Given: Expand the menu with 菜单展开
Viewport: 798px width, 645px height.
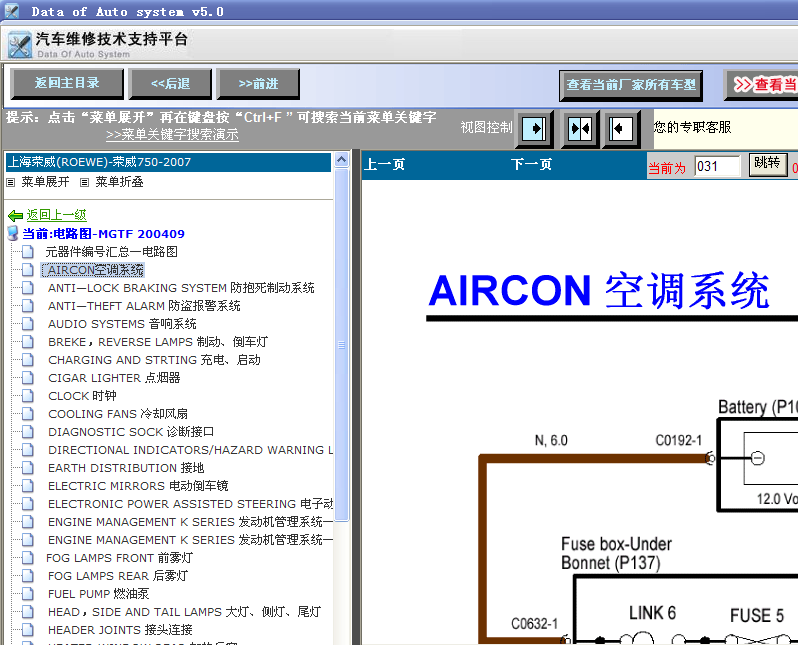Looking at the screenshot, I should tap(45, 182).
